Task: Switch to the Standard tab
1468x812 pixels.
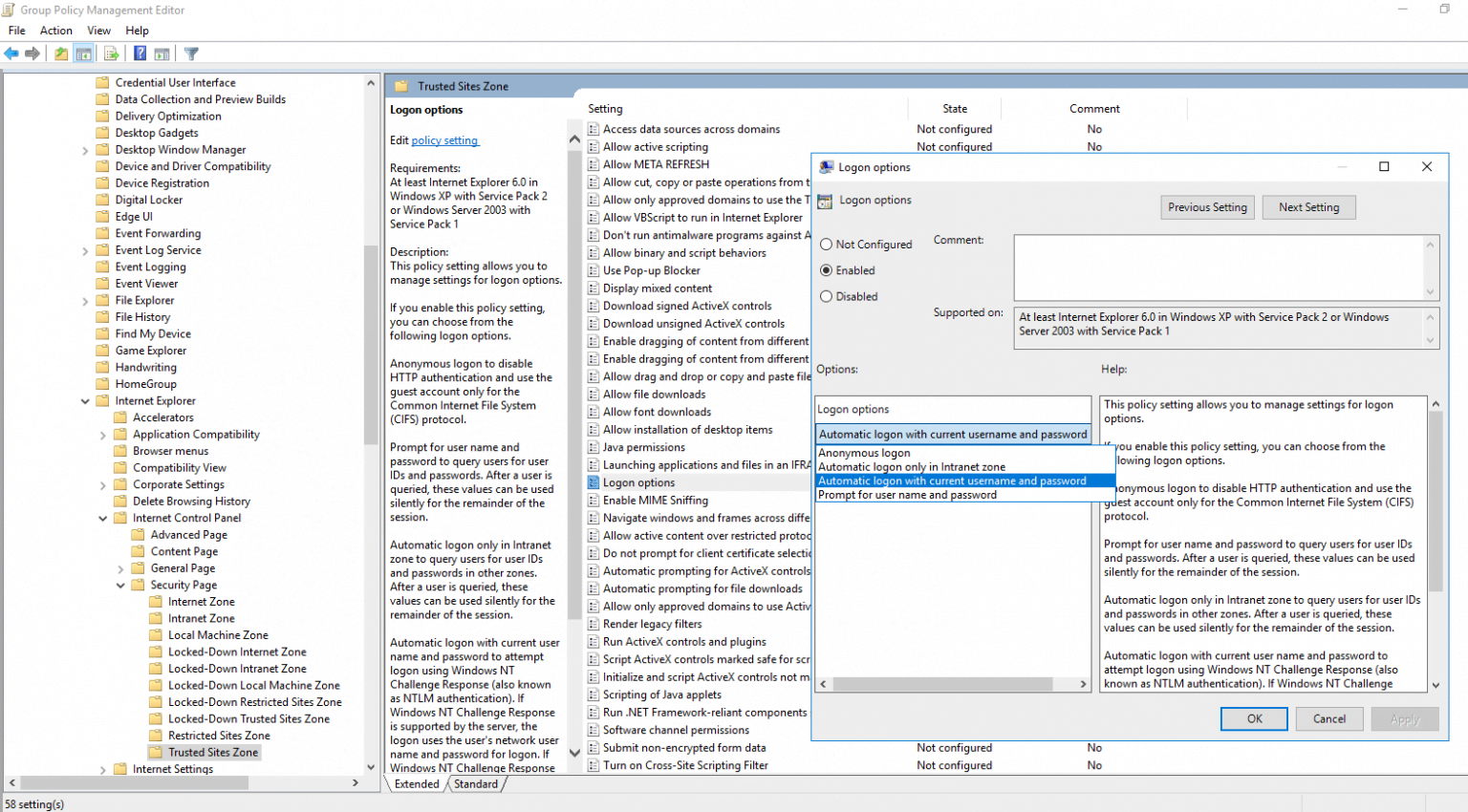Action: click(476, 784)
